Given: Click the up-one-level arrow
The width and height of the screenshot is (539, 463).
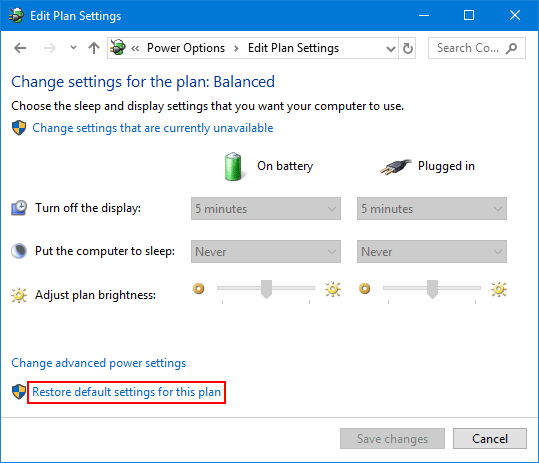Looking at the screenshot, I should click(94, 48).
